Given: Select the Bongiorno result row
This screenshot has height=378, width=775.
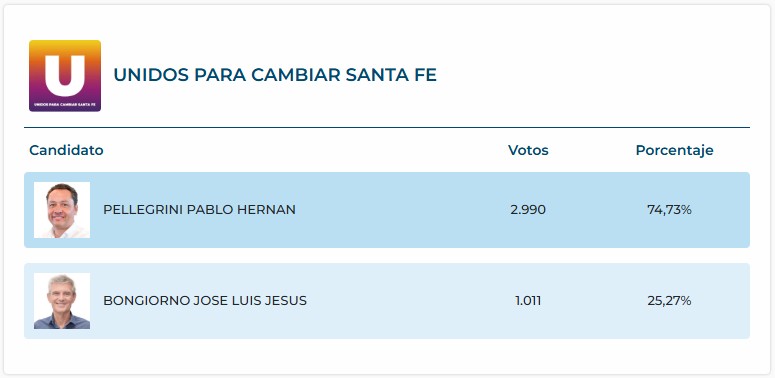Looking at the screenshot, I should [x=387, y=301].
